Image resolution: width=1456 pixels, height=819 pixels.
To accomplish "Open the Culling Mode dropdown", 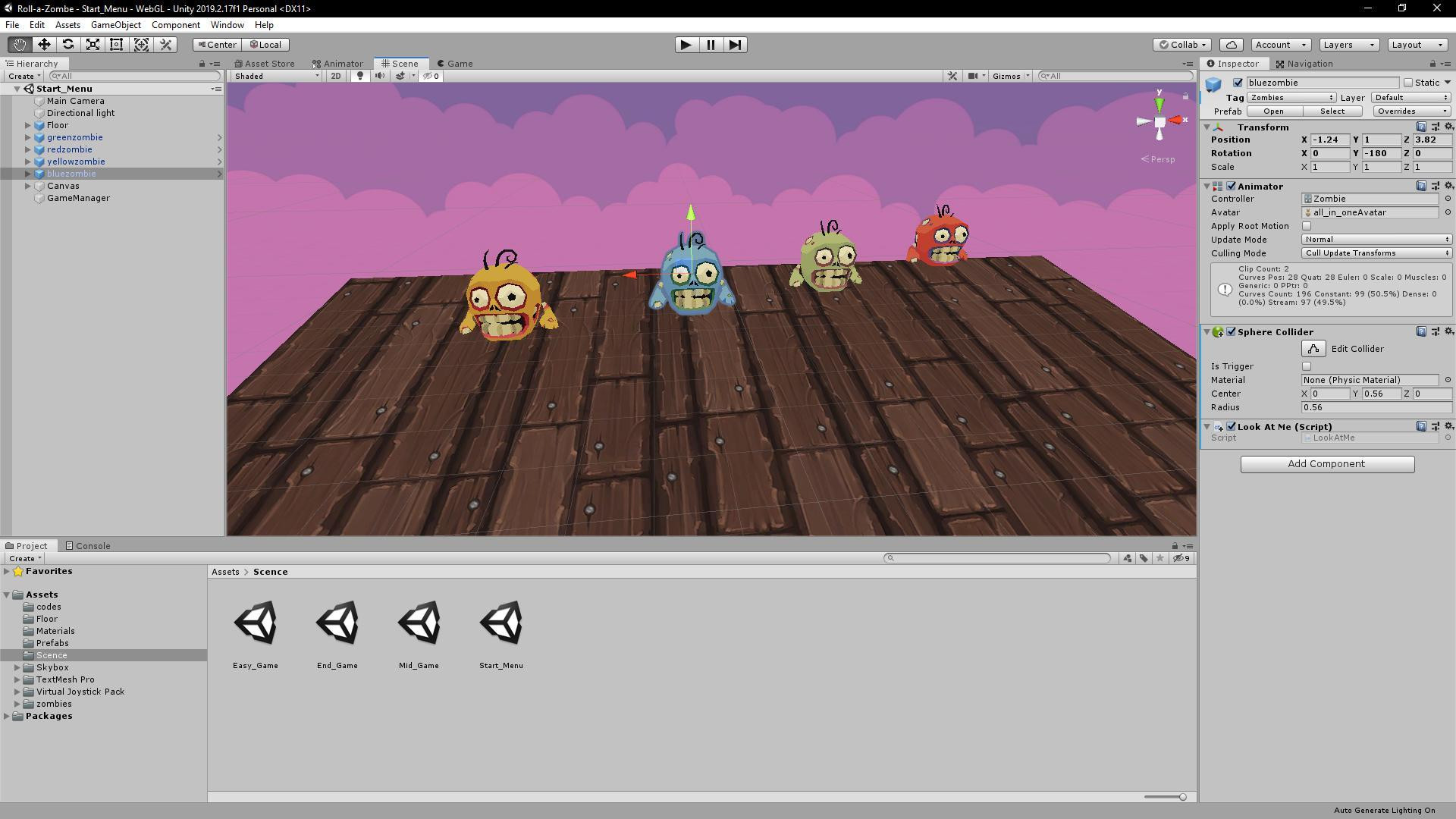I will (x=1376, y=253).
